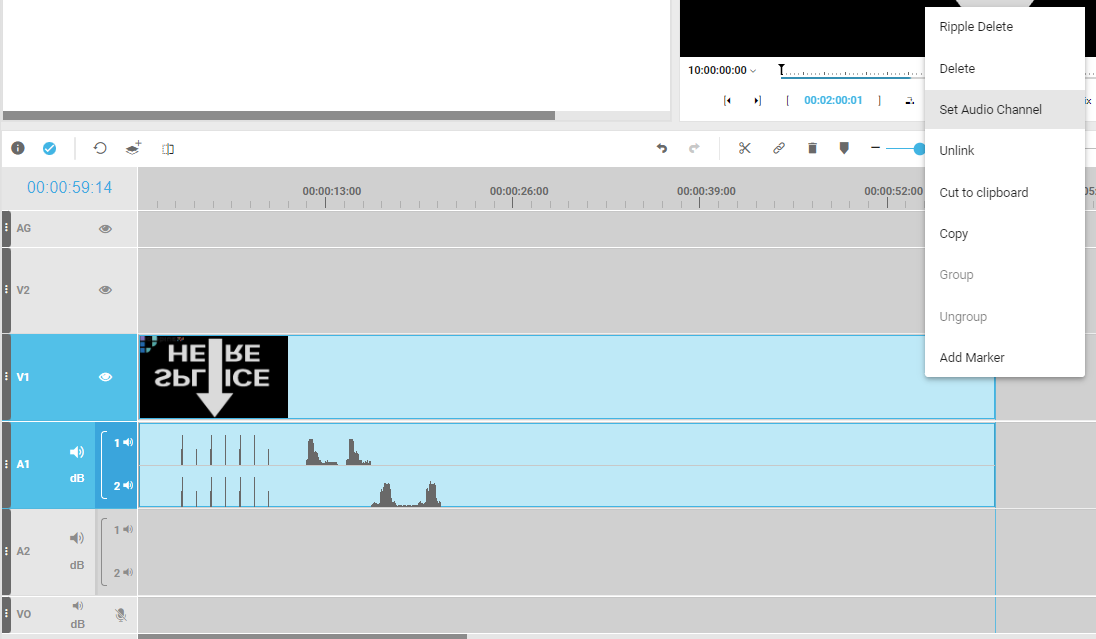Click the scissors cut tool in the timeline toolbar
This screenshot has height=639, width=1096.
[x=744, y=148]
